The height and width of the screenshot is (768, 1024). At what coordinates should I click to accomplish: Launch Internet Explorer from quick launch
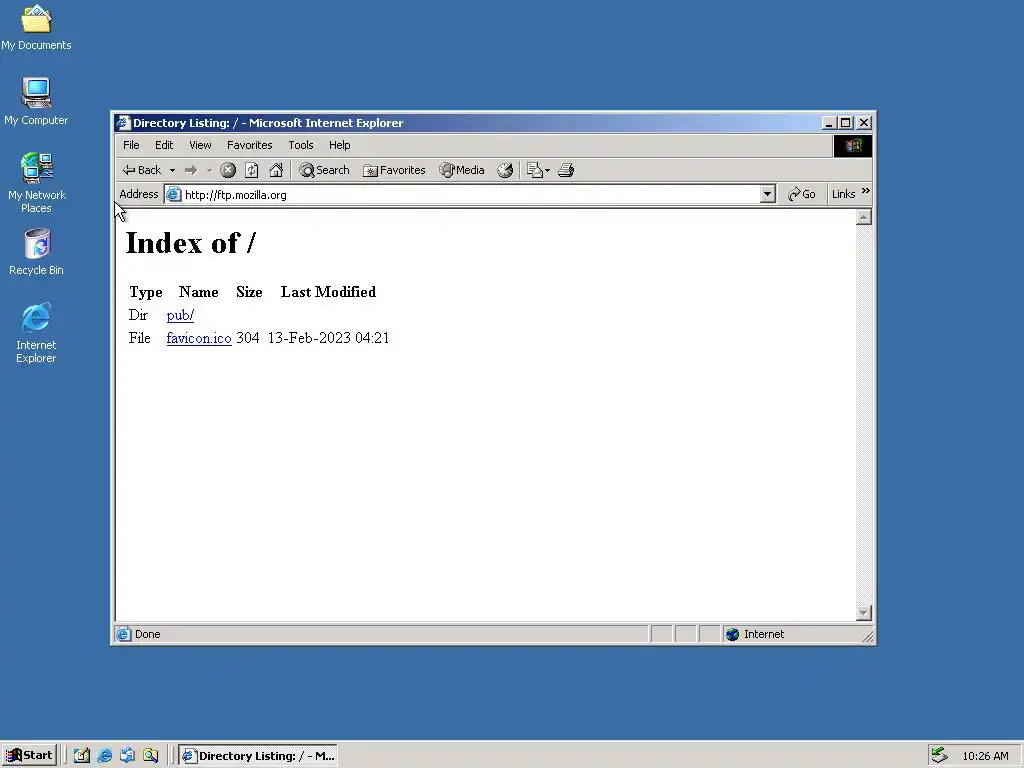(x=104, y=756)
